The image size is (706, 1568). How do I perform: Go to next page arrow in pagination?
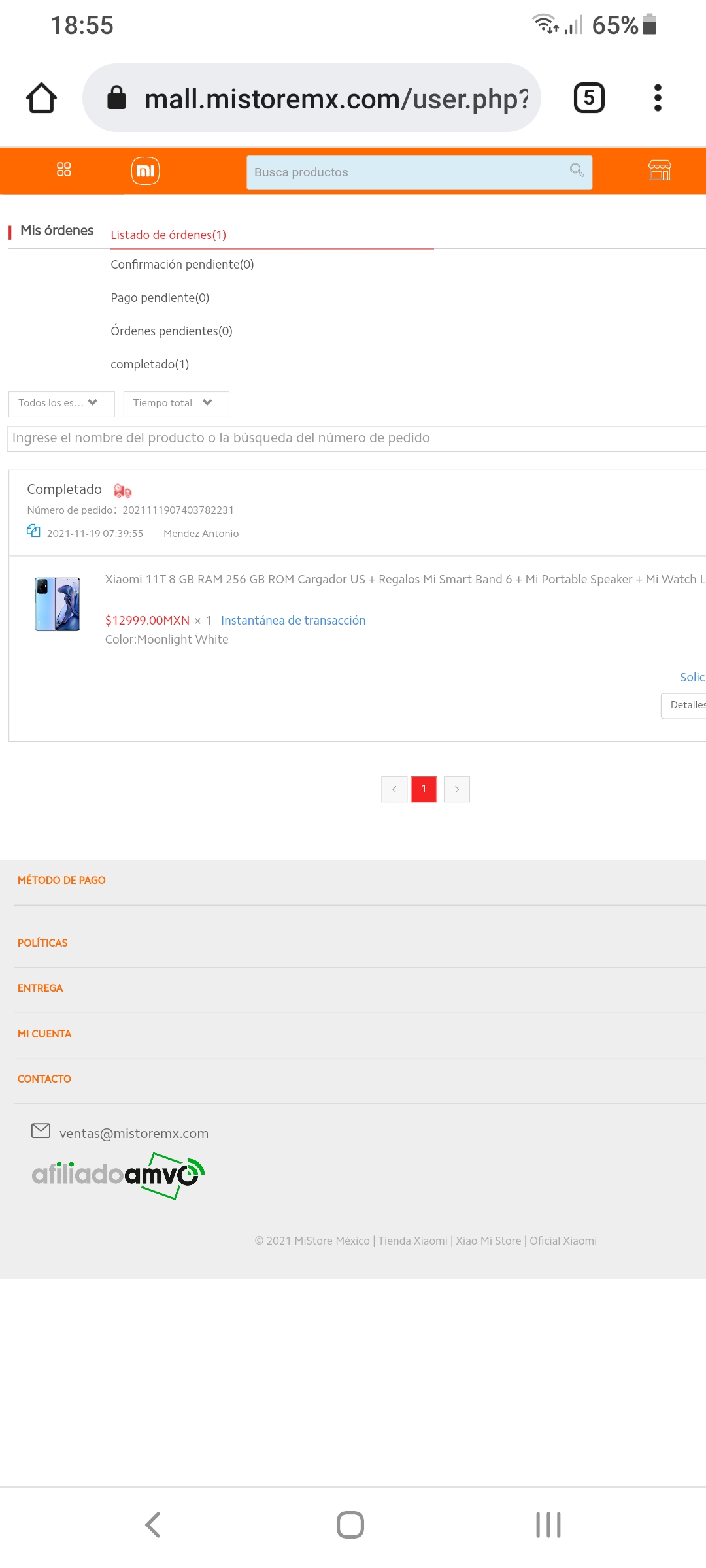tap(457, 789)
